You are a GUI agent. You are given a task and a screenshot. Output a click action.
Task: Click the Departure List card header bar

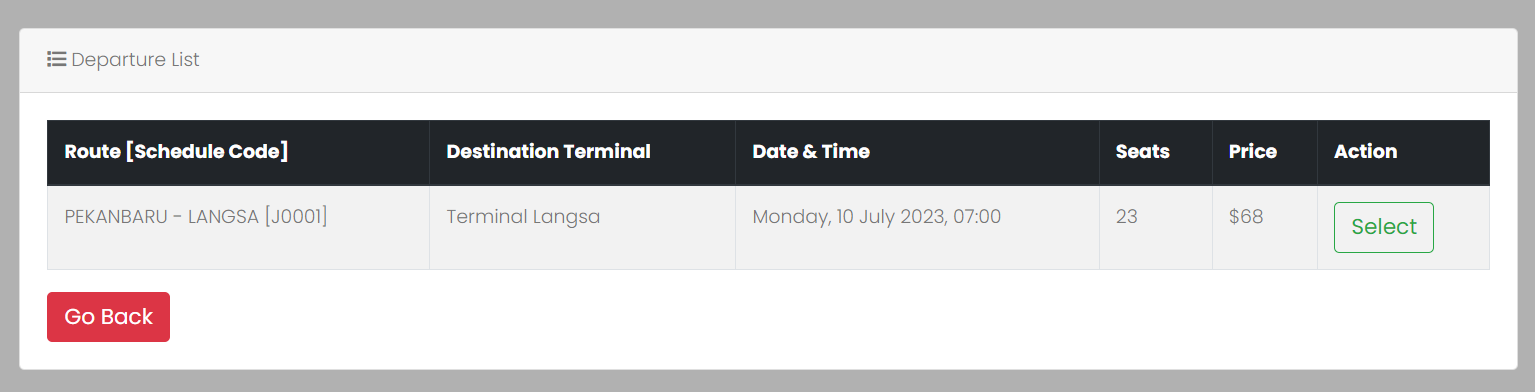[x=768, y=61]
